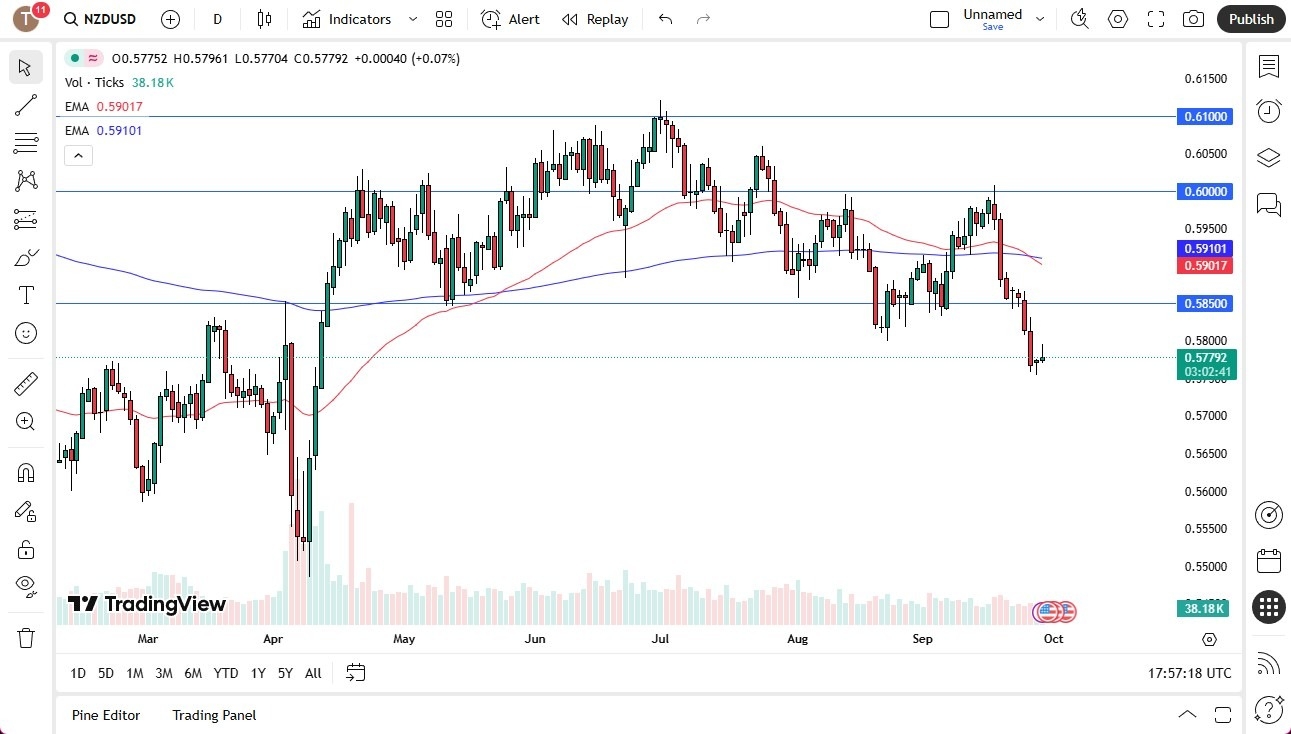This screenshot has height=734, width=1291.
Task: Click the Publish button
Action: [1250, 19]
